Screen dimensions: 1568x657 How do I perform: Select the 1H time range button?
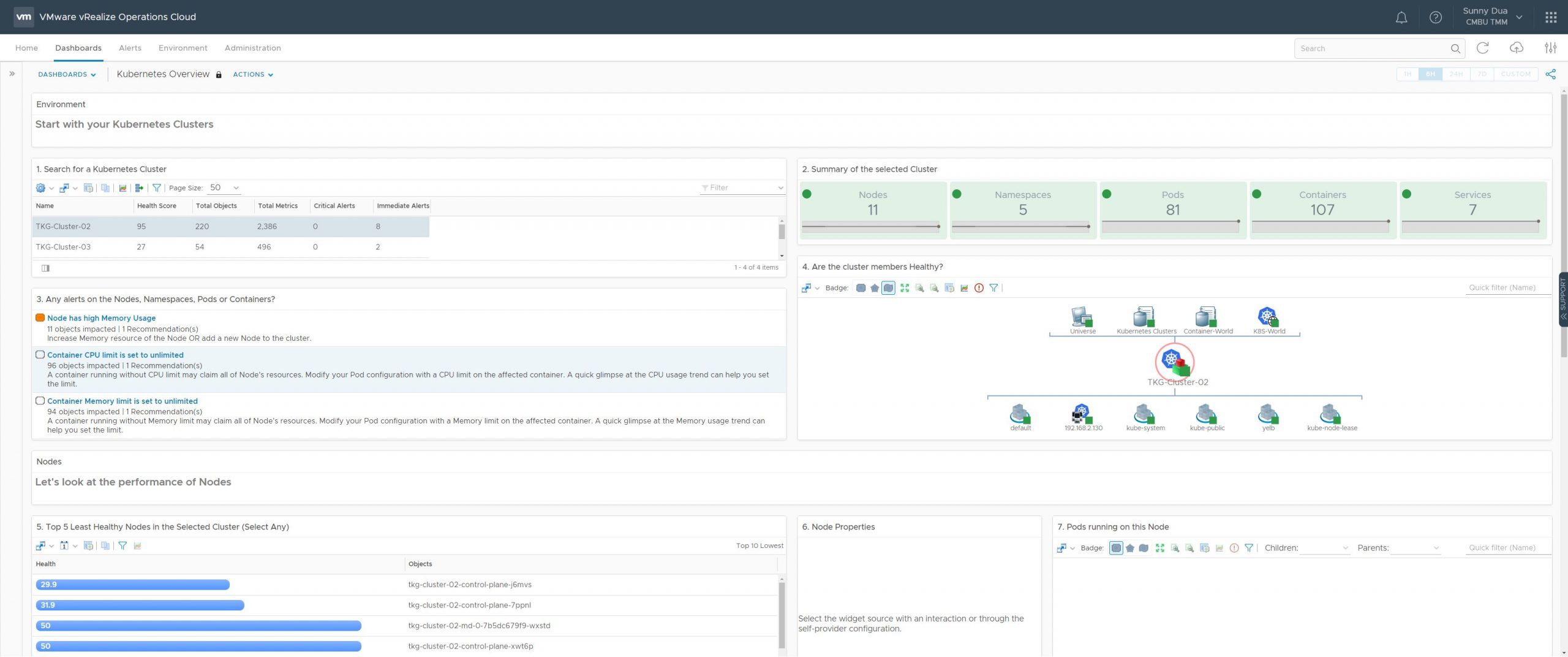pyautogui.click(x=1408, y=74)
